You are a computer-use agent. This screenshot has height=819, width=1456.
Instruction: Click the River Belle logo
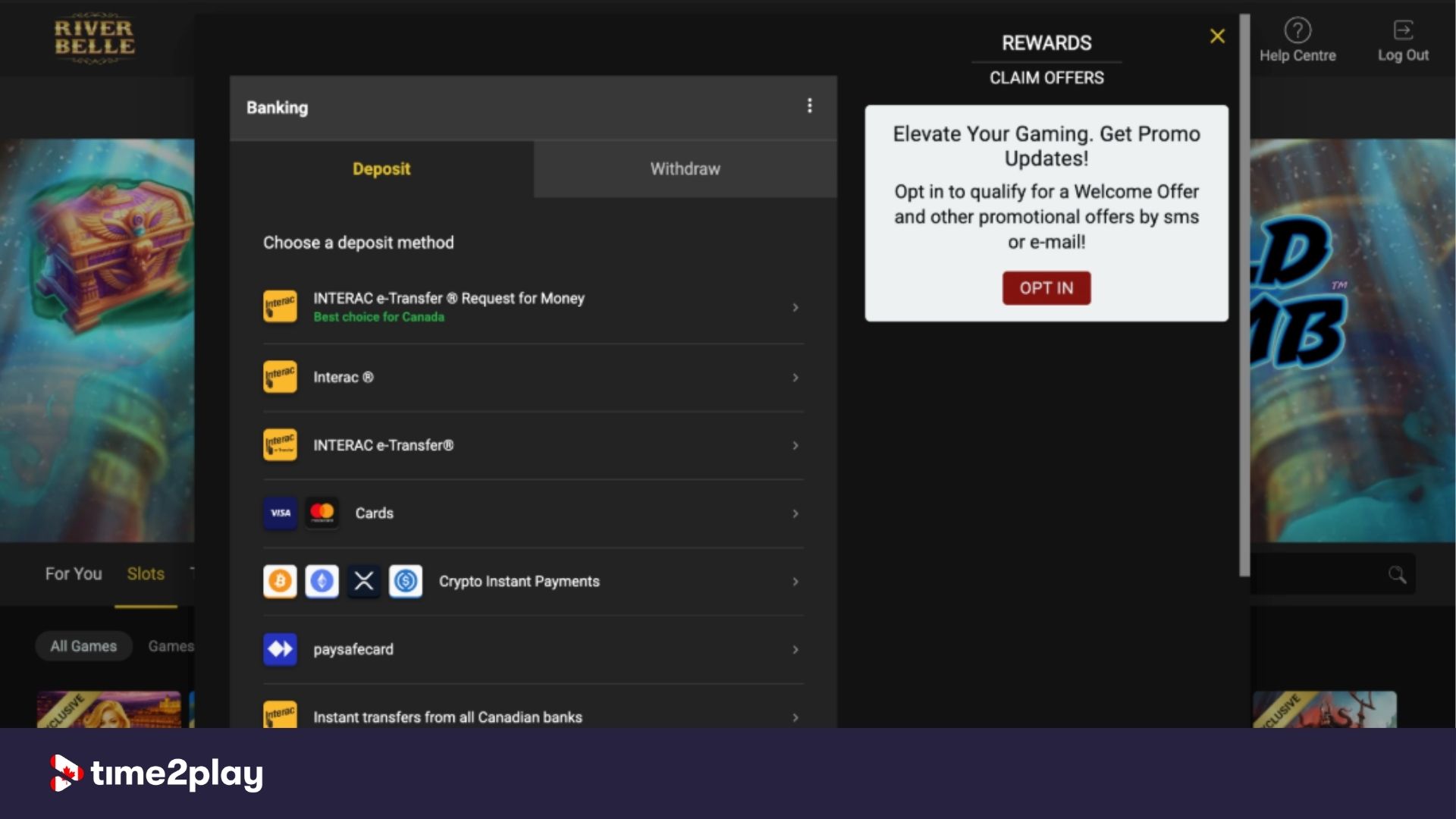pos(94,38)
